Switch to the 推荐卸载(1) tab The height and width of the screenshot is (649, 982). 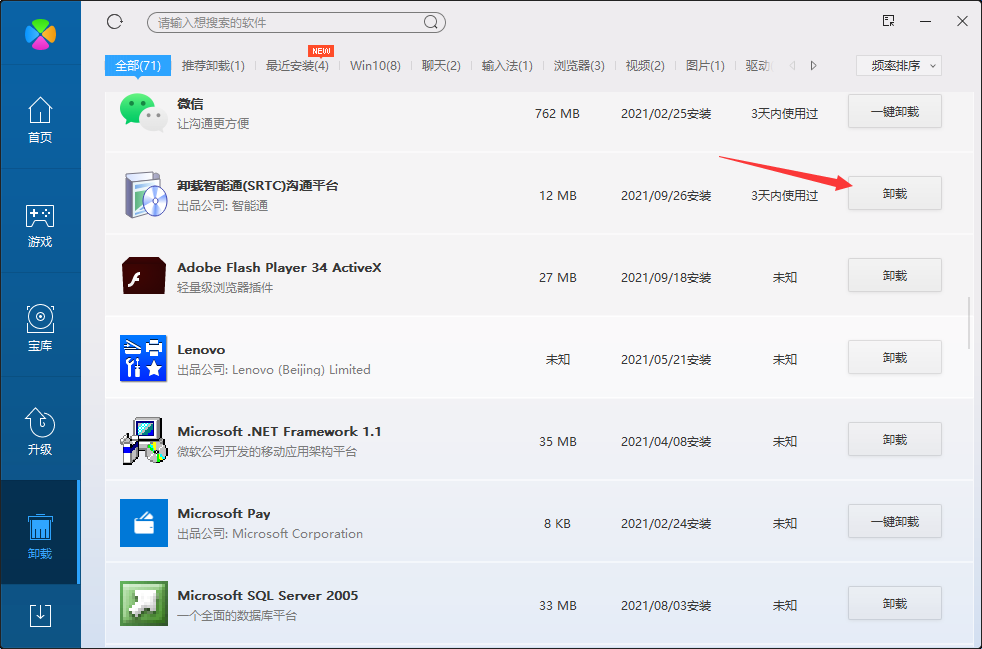click(x=213, y=65)
